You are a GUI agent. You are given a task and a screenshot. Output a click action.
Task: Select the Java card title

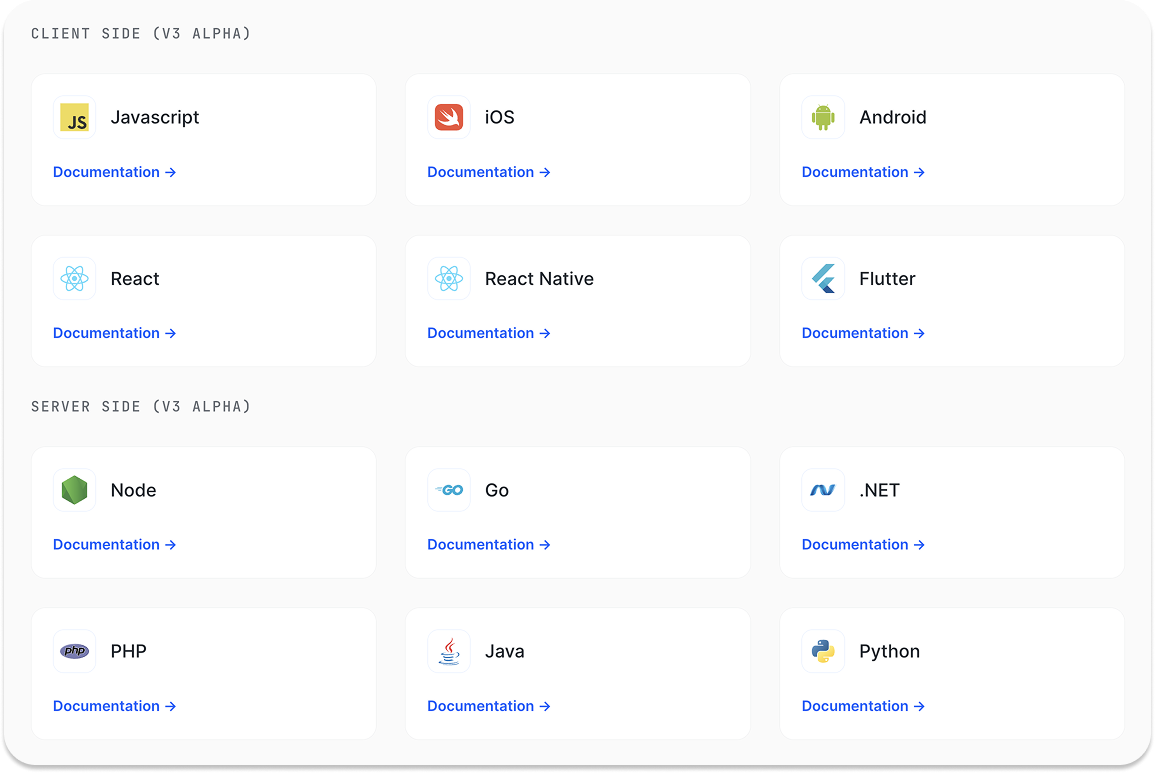pyautogui.click(x=504, y=652)
